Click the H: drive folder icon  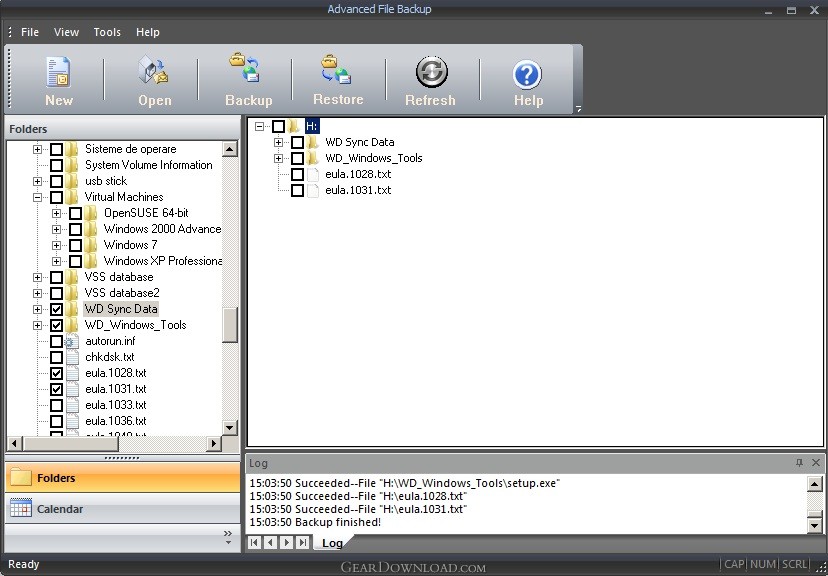[295, 126]
